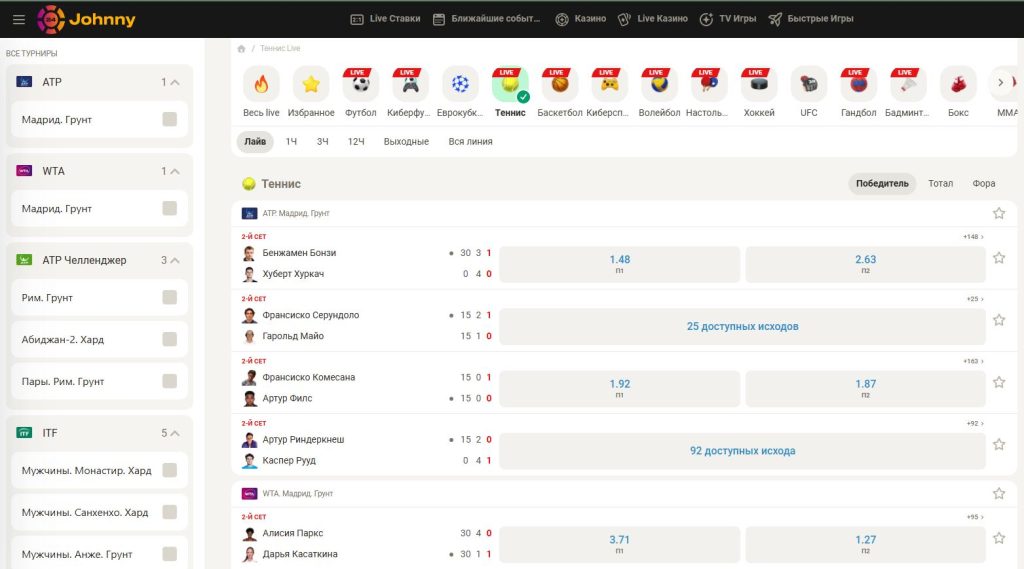Open Ближайшие события menu
The height and width of the screenshot is (569, 1024).
pyautogui.click(x=487, y=19)
